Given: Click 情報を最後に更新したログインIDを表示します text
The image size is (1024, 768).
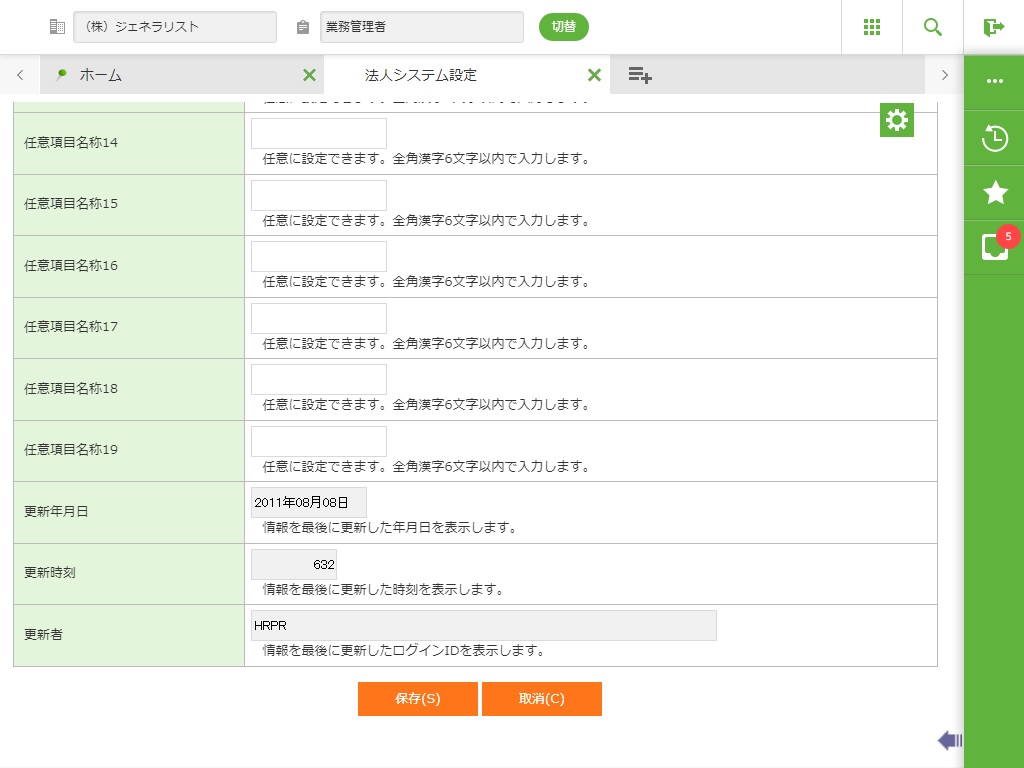Looking at the screenshot, I should click(404, 650).
